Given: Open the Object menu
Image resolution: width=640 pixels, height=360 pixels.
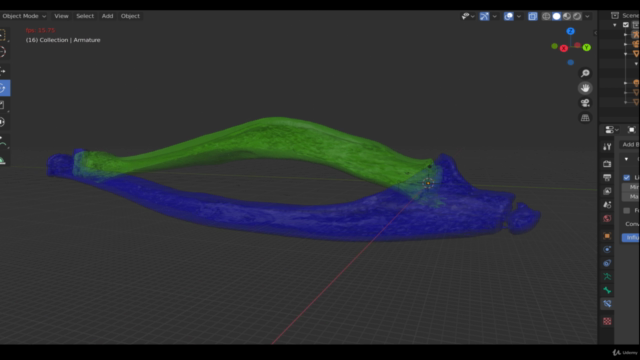Looking at the screenshot, I should coord(130,16).
